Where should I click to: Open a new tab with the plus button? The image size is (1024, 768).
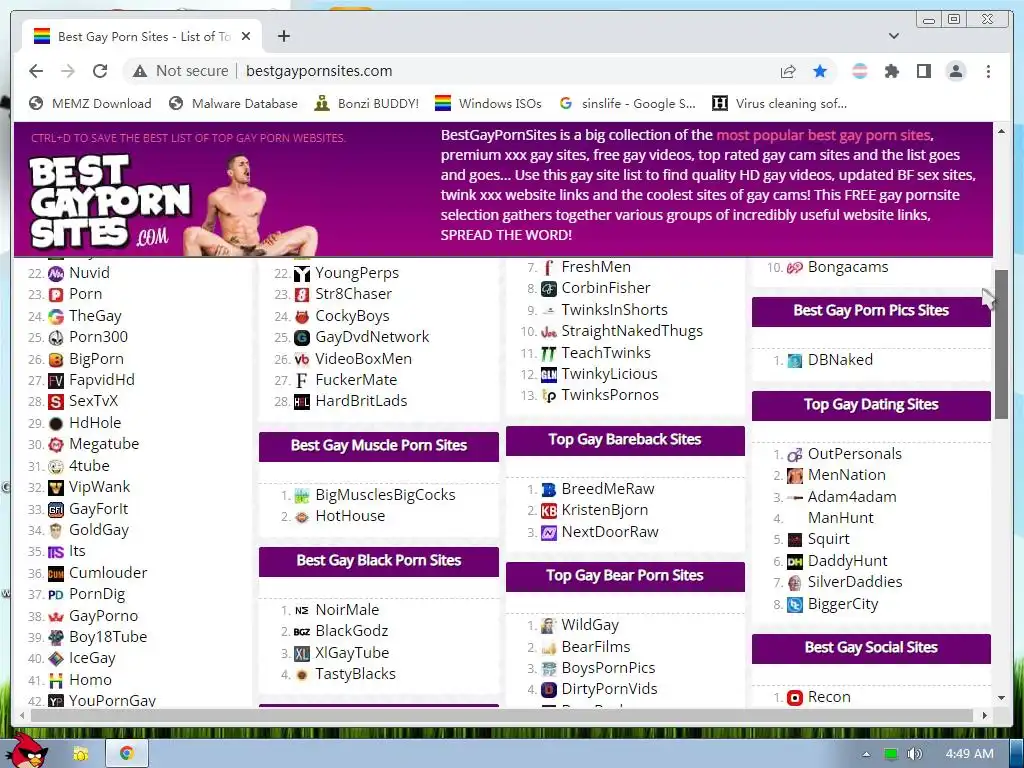[x=283, y=36]
